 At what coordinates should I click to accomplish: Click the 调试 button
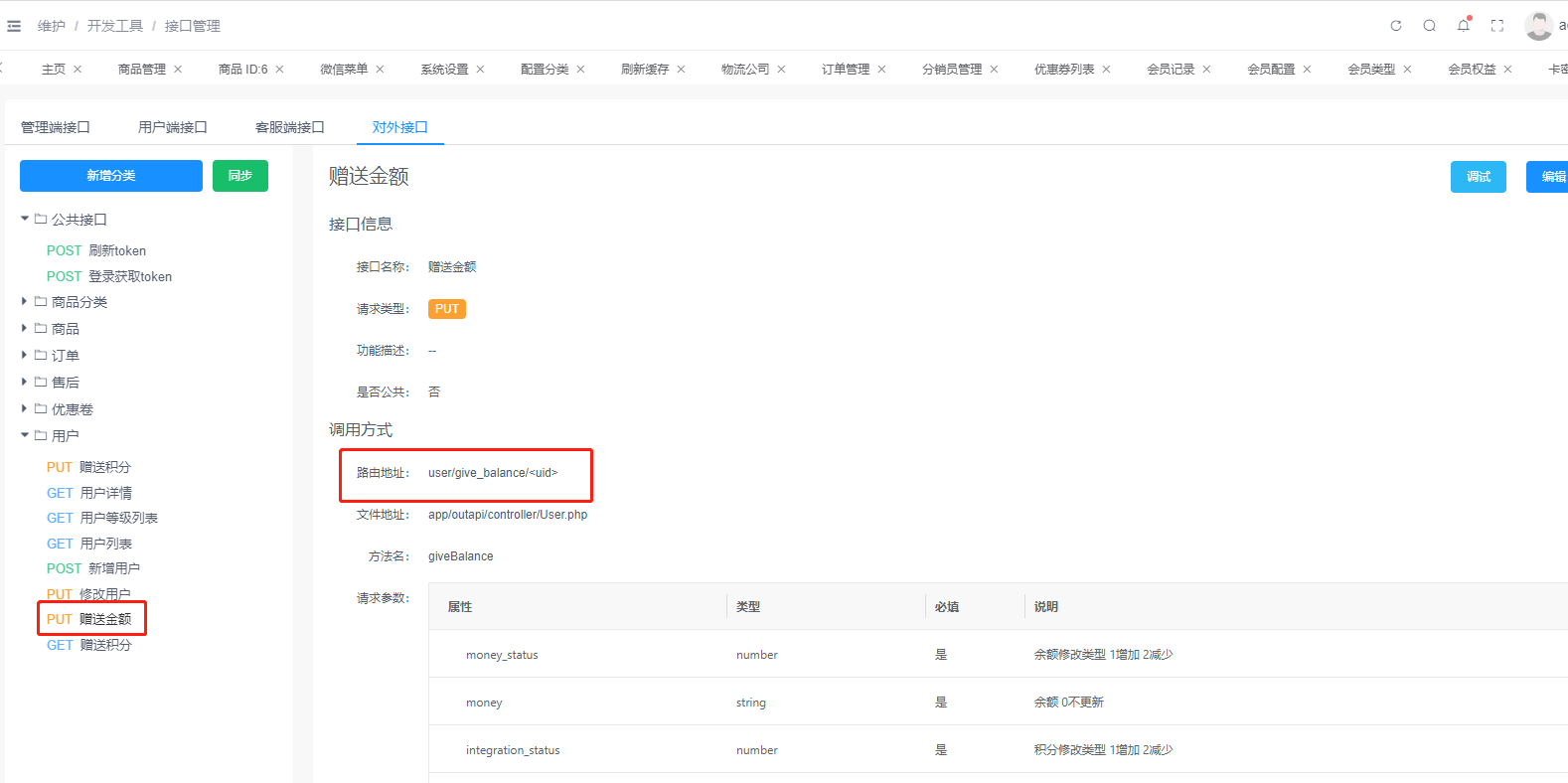(1478, 177)
